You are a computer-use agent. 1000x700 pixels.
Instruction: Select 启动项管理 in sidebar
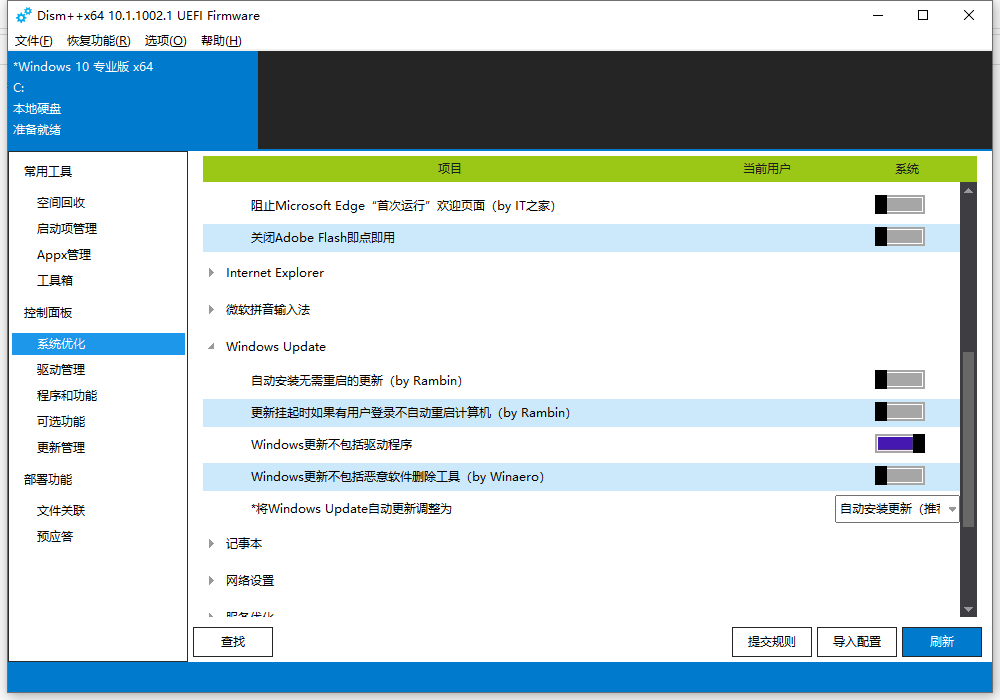[x=67, y=229]
